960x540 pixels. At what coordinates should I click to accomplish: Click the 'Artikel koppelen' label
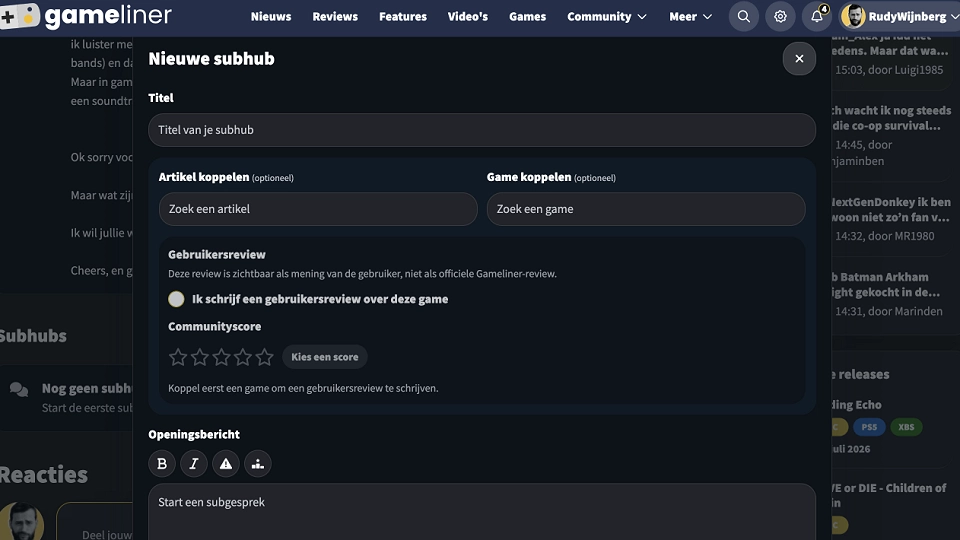point(204,177)
